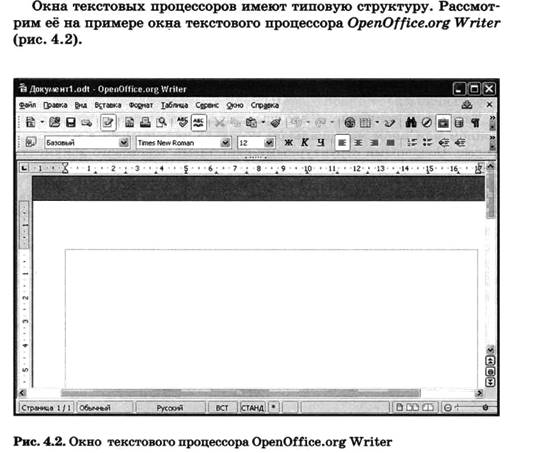
Task: Run the Spelling and Grammar check
Action: (182, 122)
